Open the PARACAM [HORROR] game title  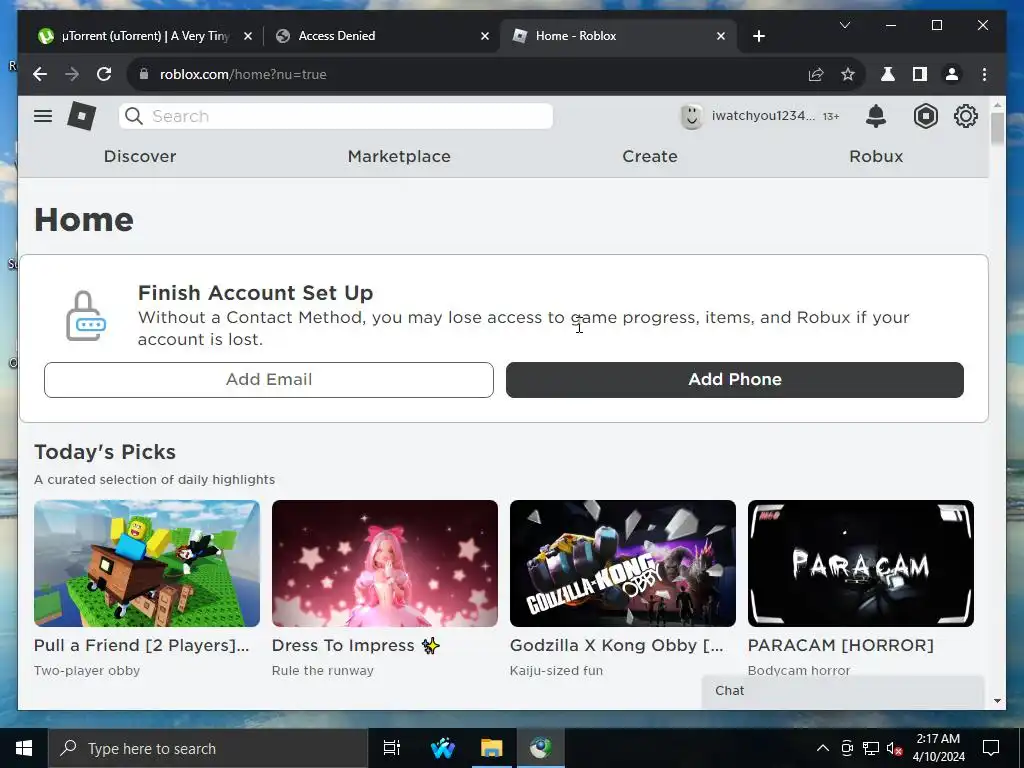point(840,645)
